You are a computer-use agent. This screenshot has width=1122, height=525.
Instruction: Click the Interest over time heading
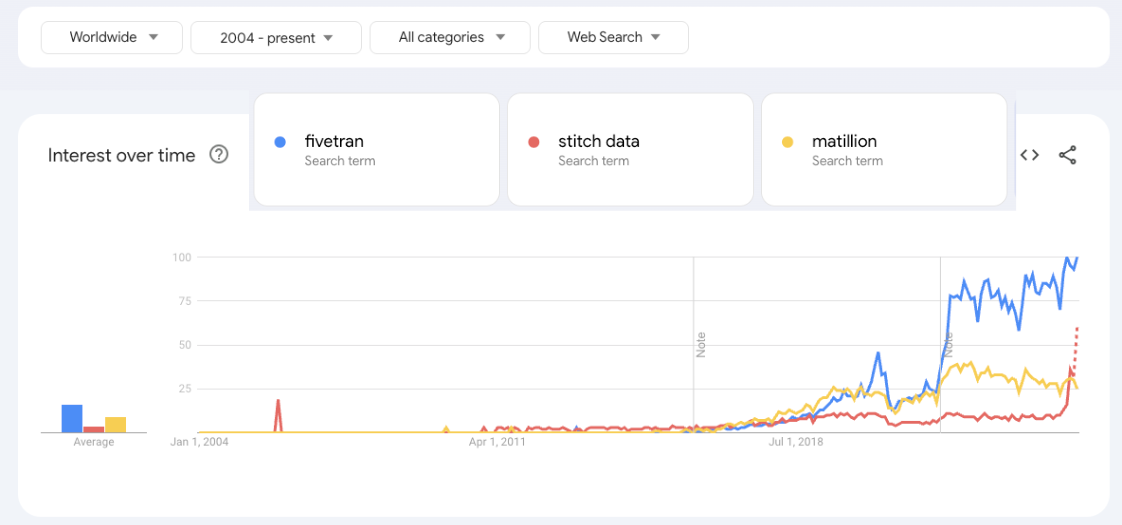pyautogui.click(x=122, y=155)
